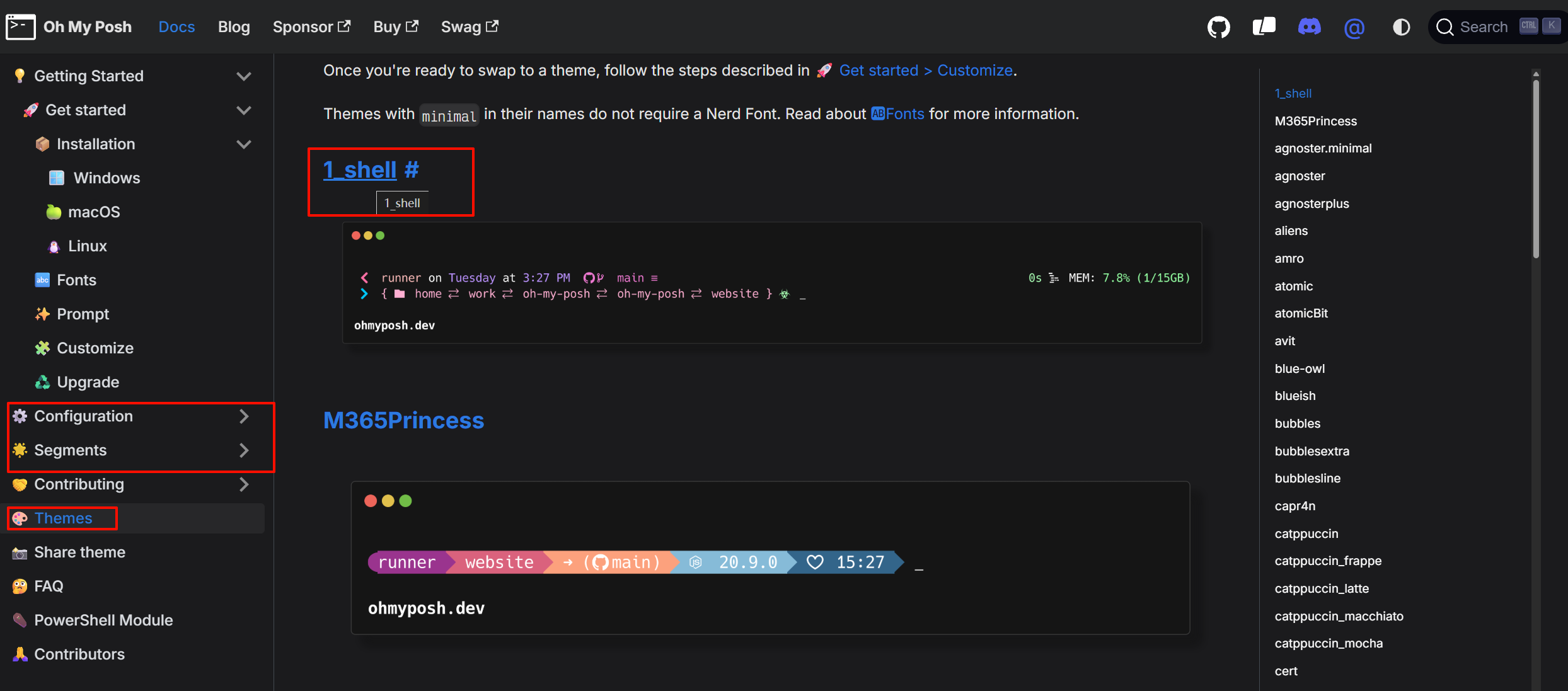The image size is (1568, 691).
Task: Expand the Configuration section chevron
Action: tap(244, 416)
